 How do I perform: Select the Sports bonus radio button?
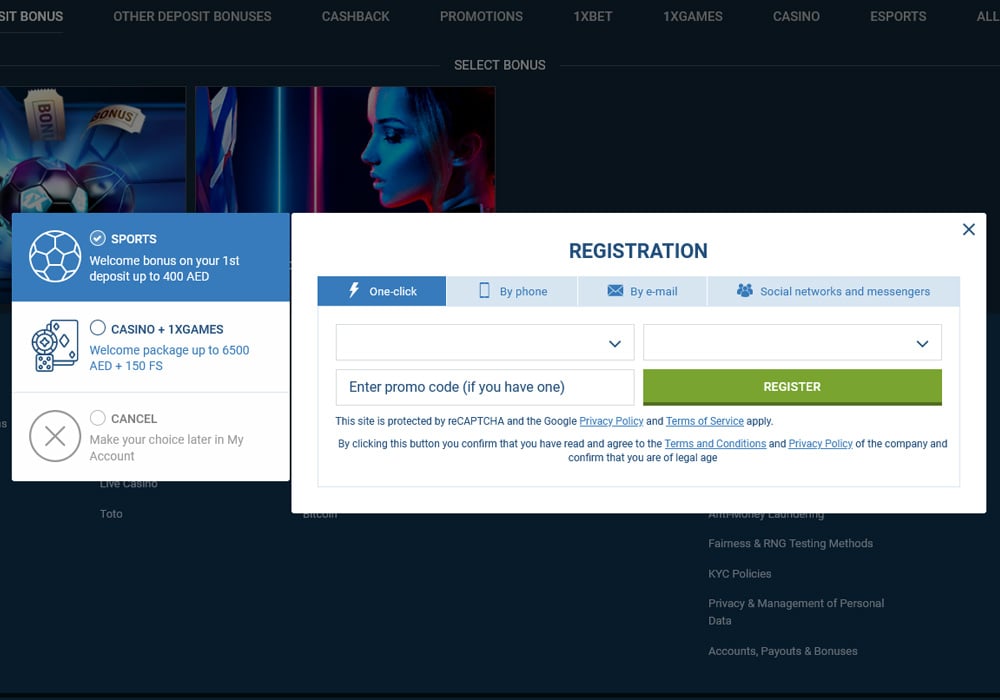(x=98, y=238)
